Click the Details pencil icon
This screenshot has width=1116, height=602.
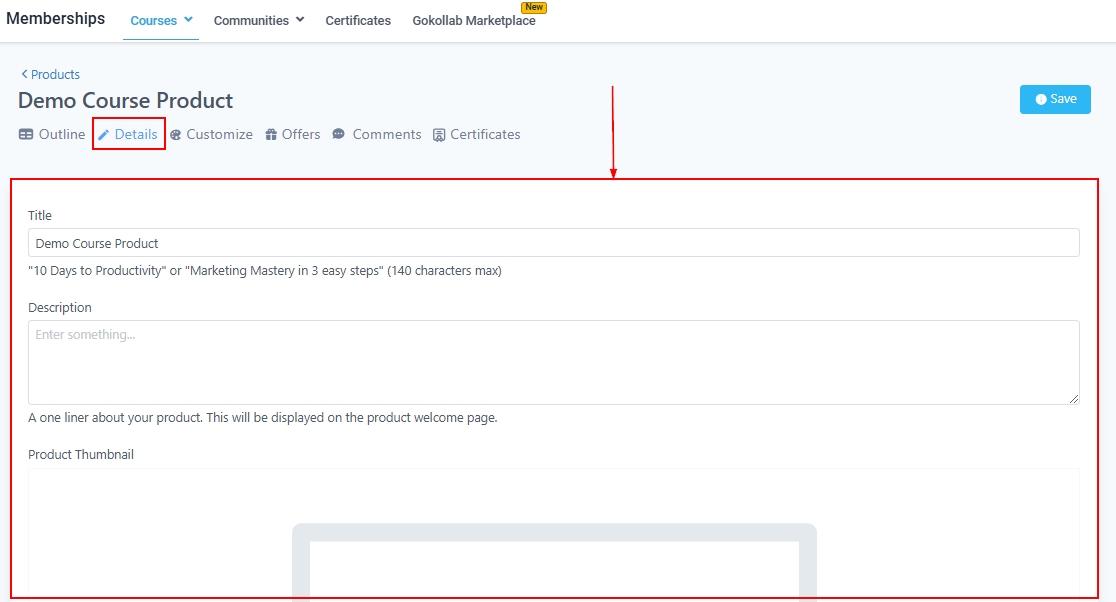pyautogui.click(x=103, y=135)
